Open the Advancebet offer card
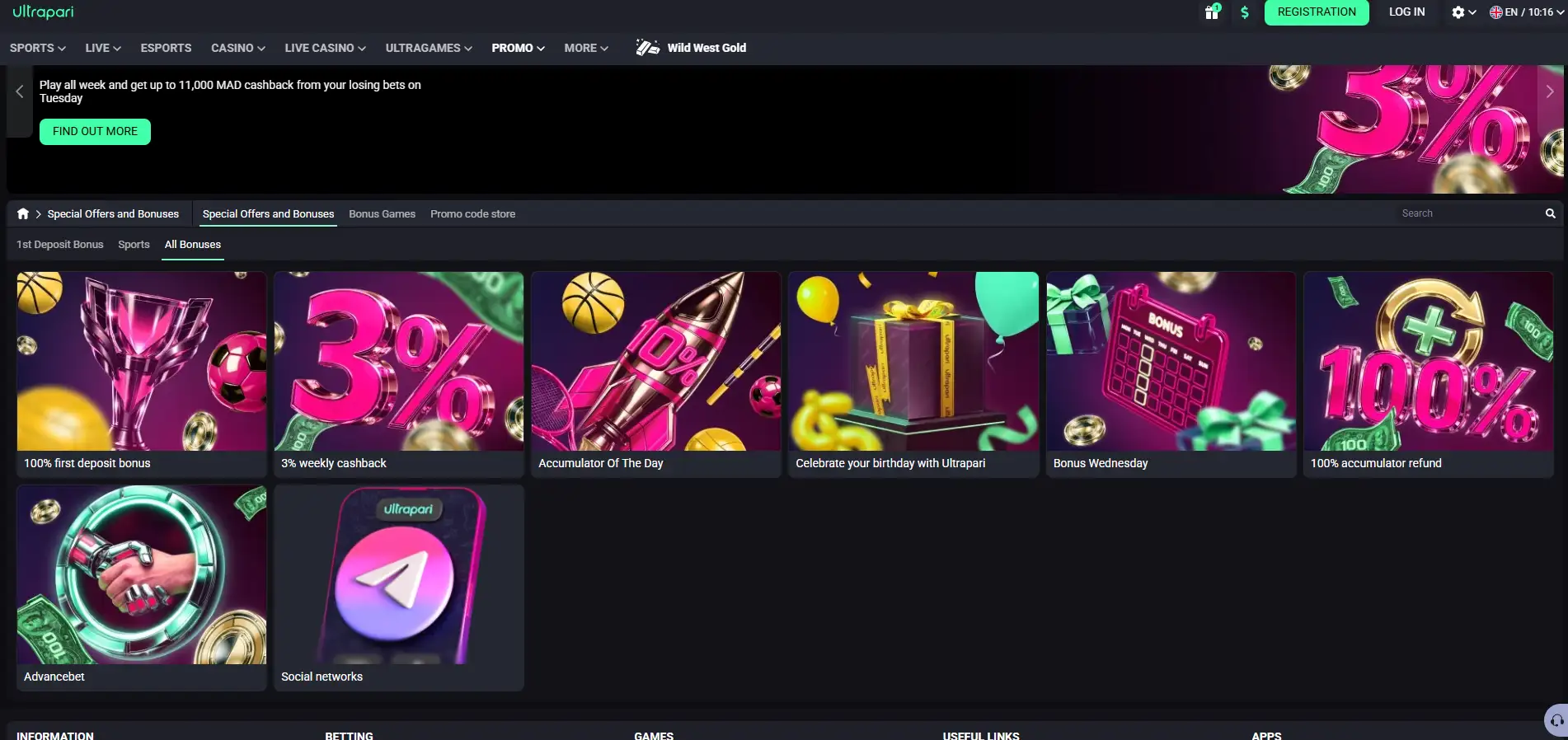Screen dimensions: 1568x740 pos(142,588)
